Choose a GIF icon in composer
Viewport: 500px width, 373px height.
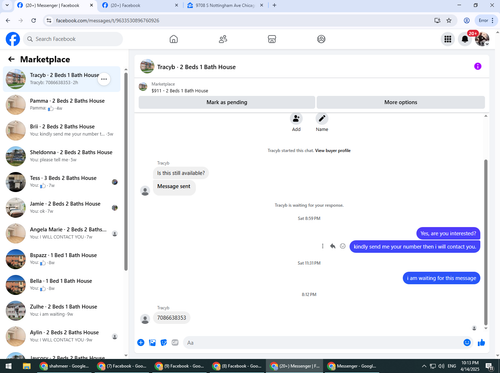click(175, 343)
